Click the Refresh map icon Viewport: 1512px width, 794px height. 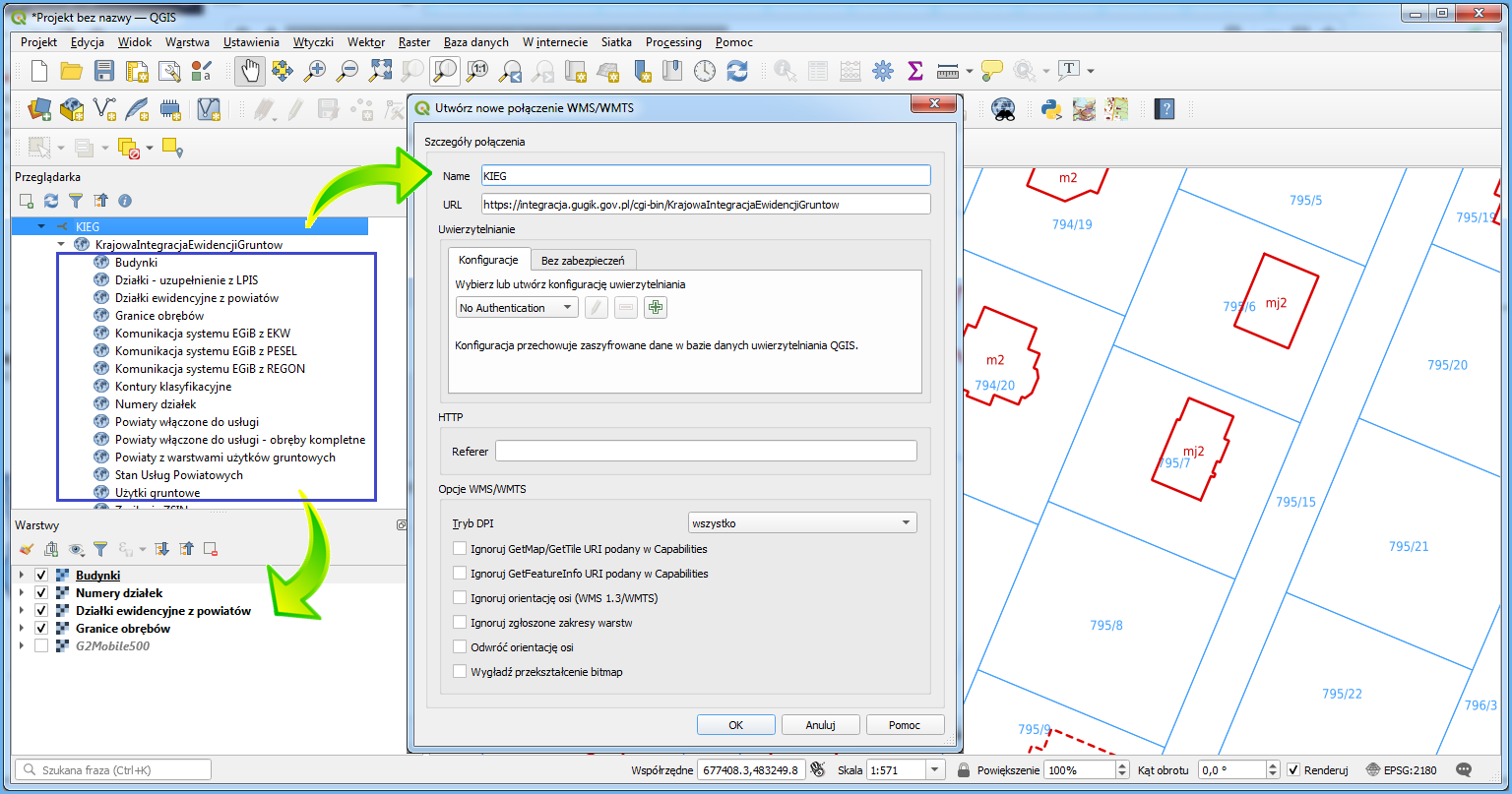(737, 71)
